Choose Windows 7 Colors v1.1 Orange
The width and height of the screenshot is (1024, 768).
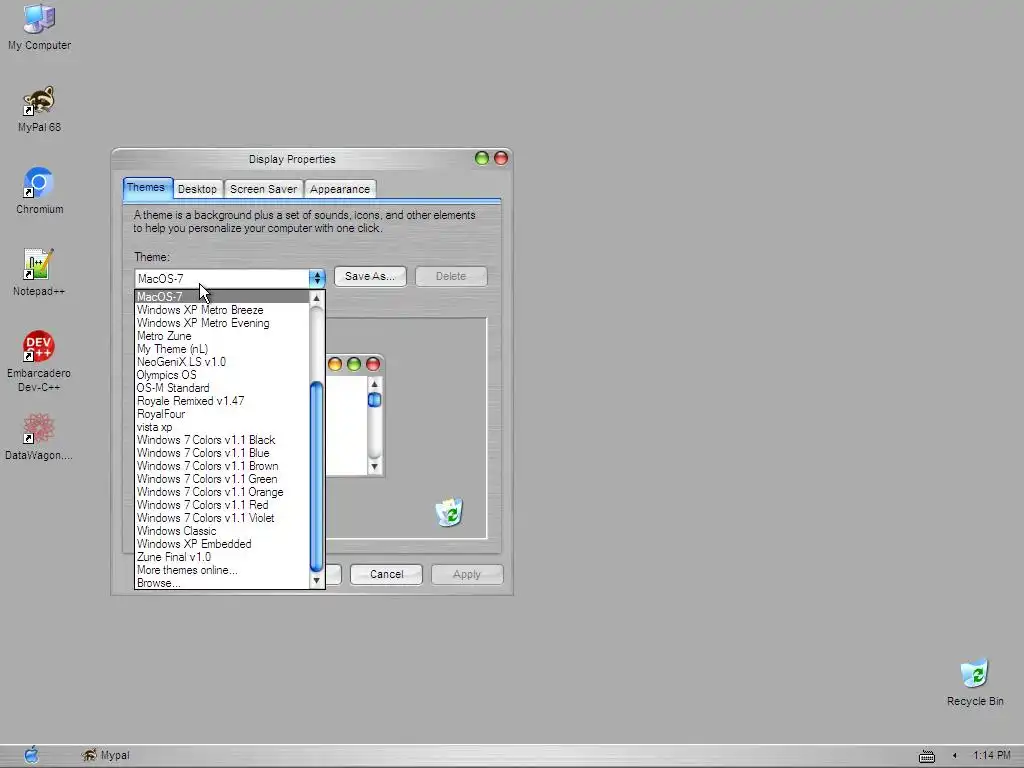(x=221, y=492)
